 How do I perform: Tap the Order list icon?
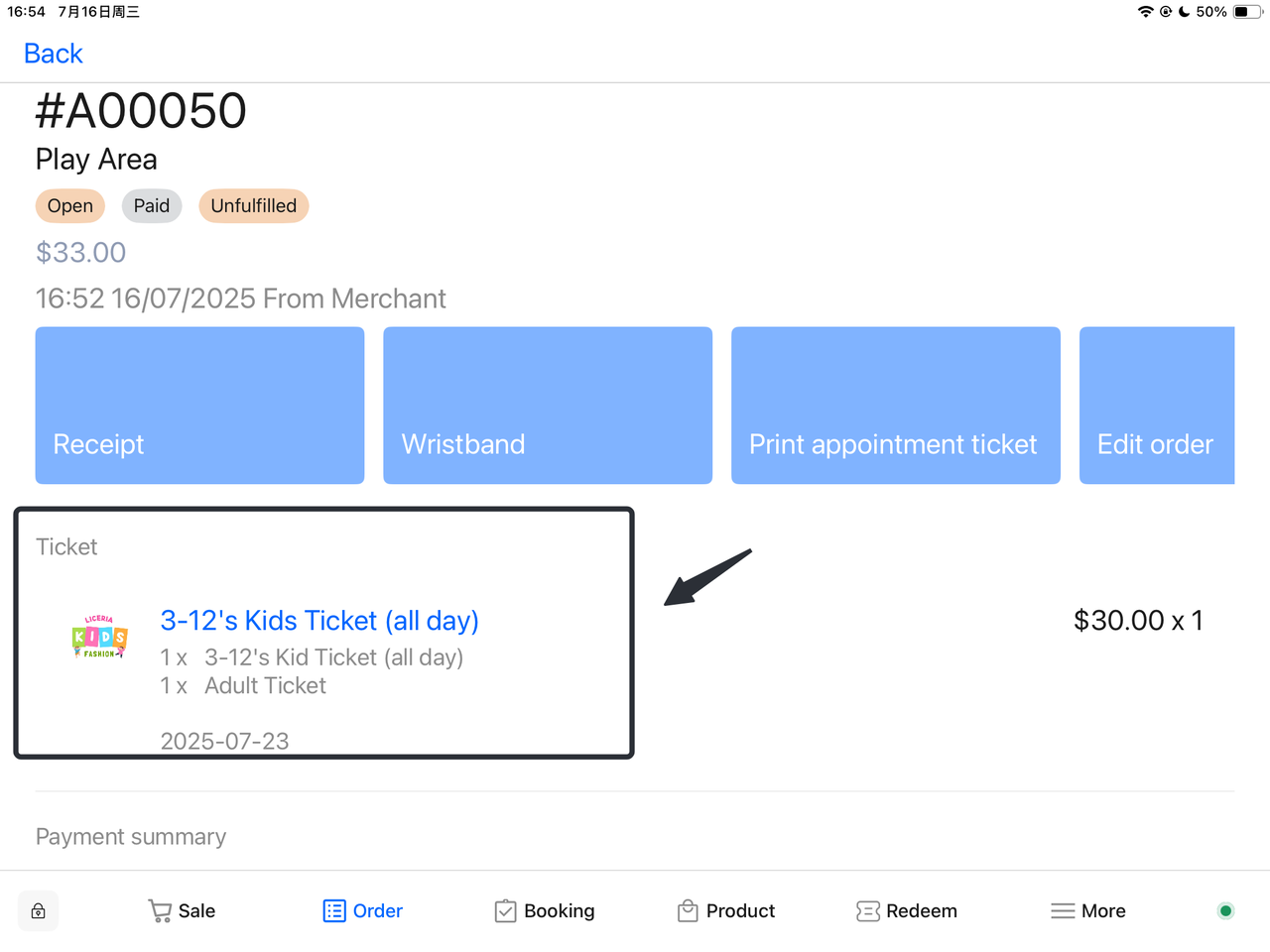pyautogui.click(x=334, y=911)
